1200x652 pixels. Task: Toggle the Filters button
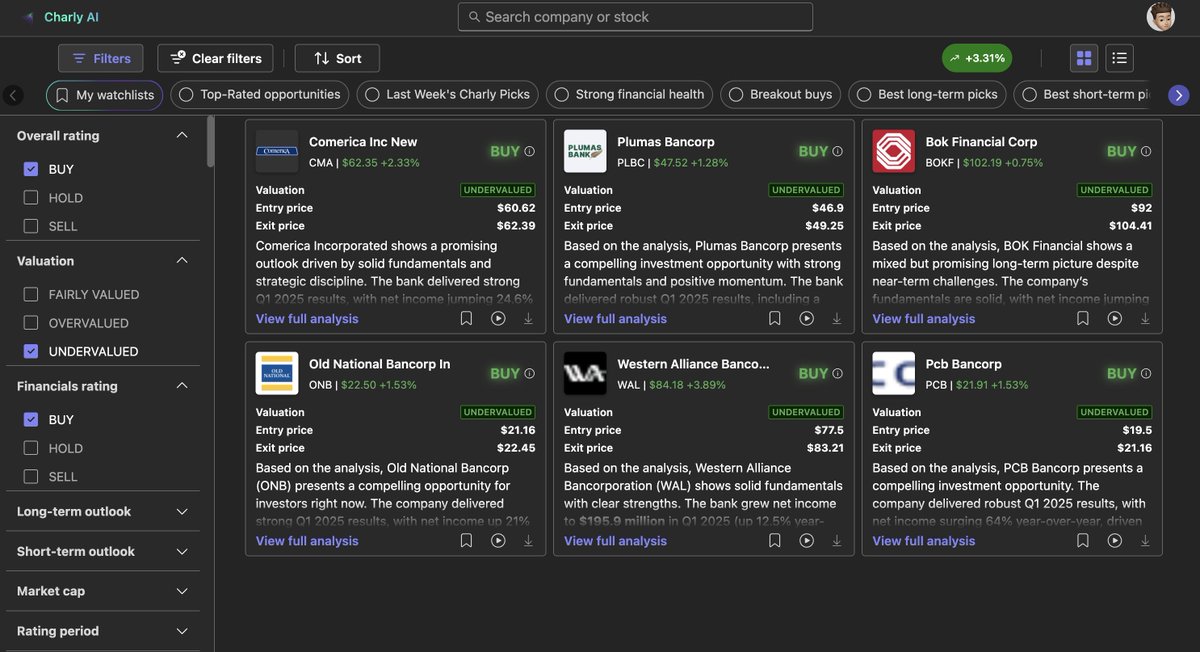tap(101, 58)
